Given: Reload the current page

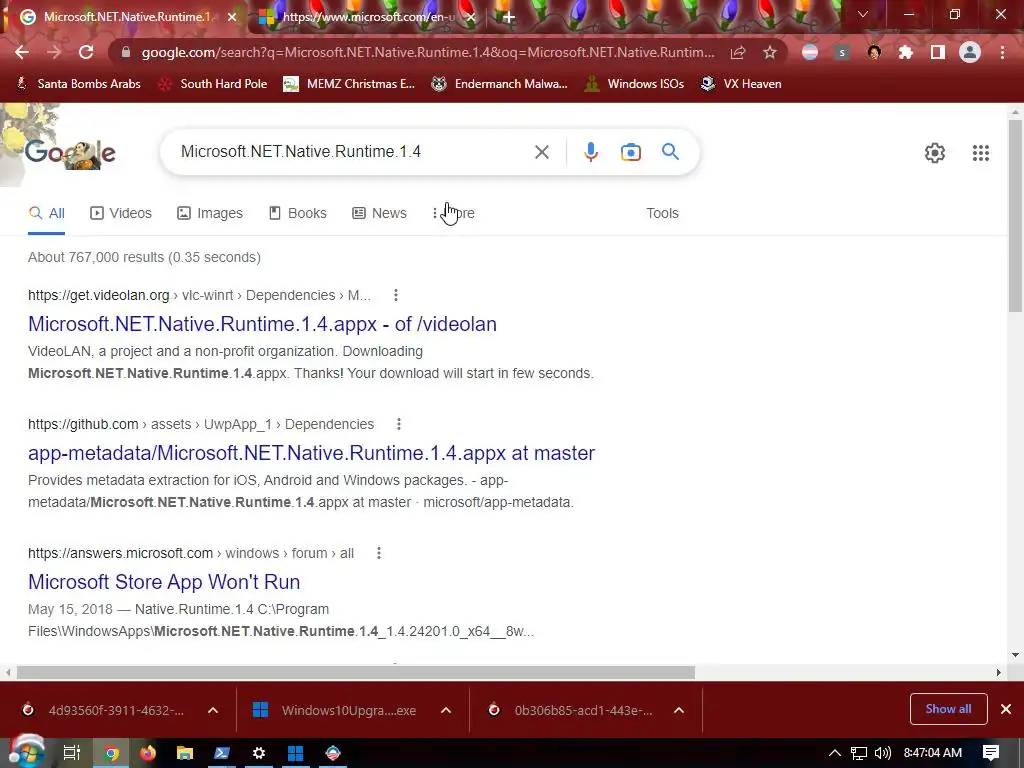Looking at the screenshot, I should coord(86,52).
